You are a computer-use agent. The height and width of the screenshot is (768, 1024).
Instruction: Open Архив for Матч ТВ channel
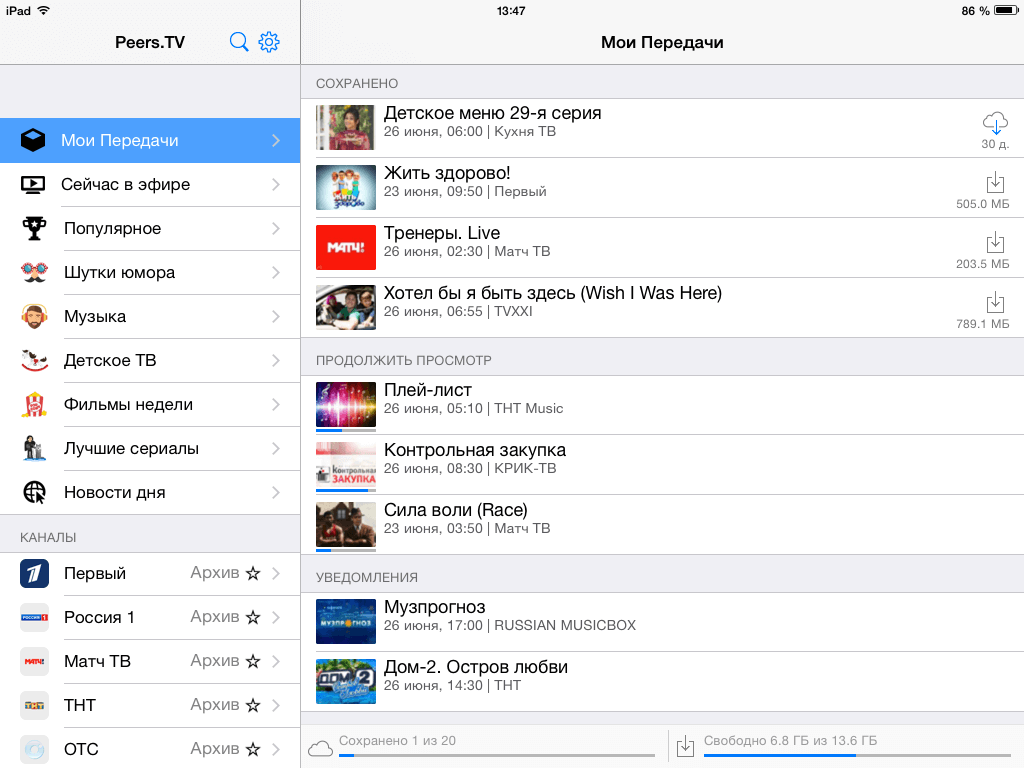click(215, 661)
